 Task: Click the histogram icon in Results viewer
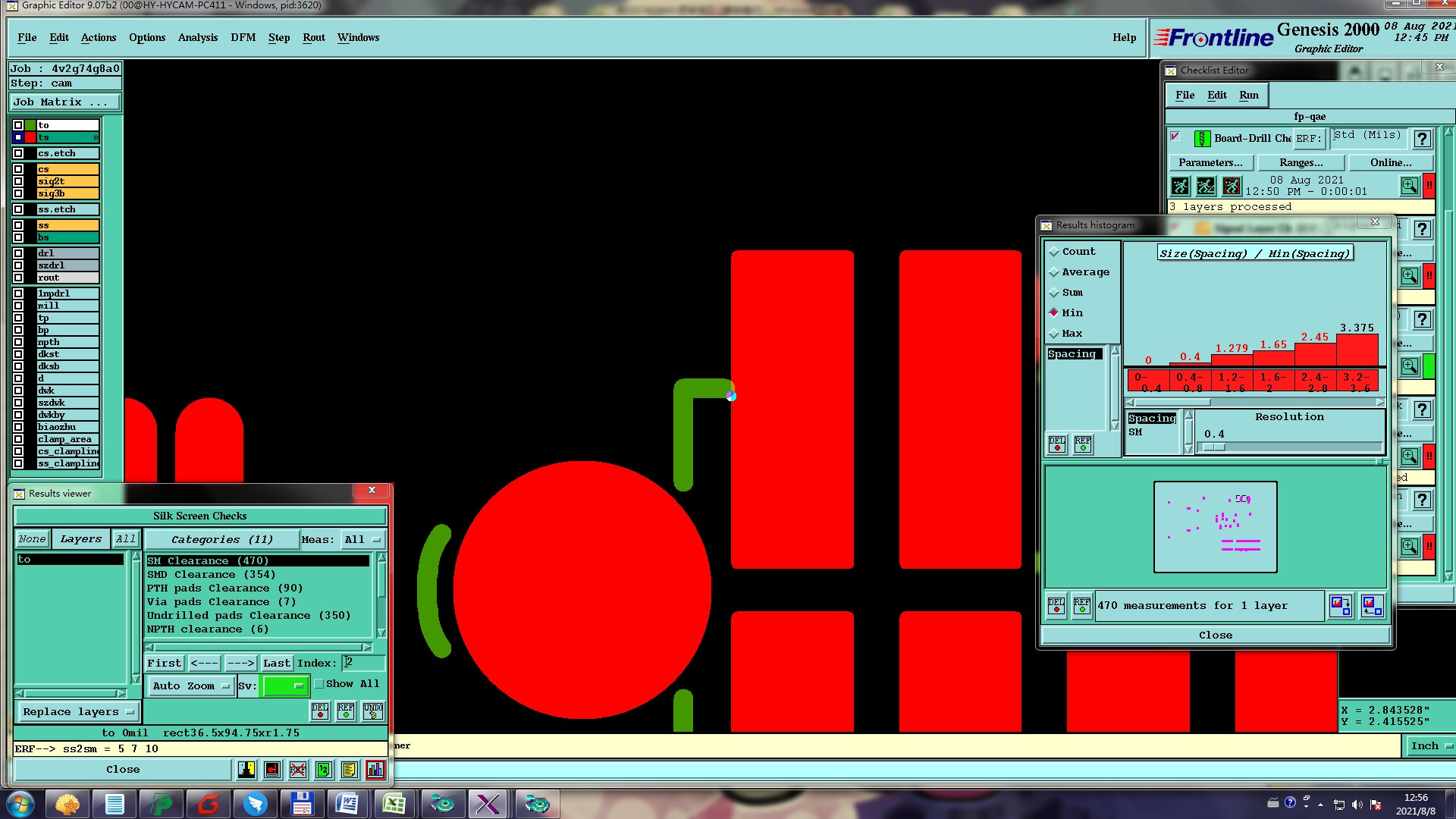click(x=375, y=770)
